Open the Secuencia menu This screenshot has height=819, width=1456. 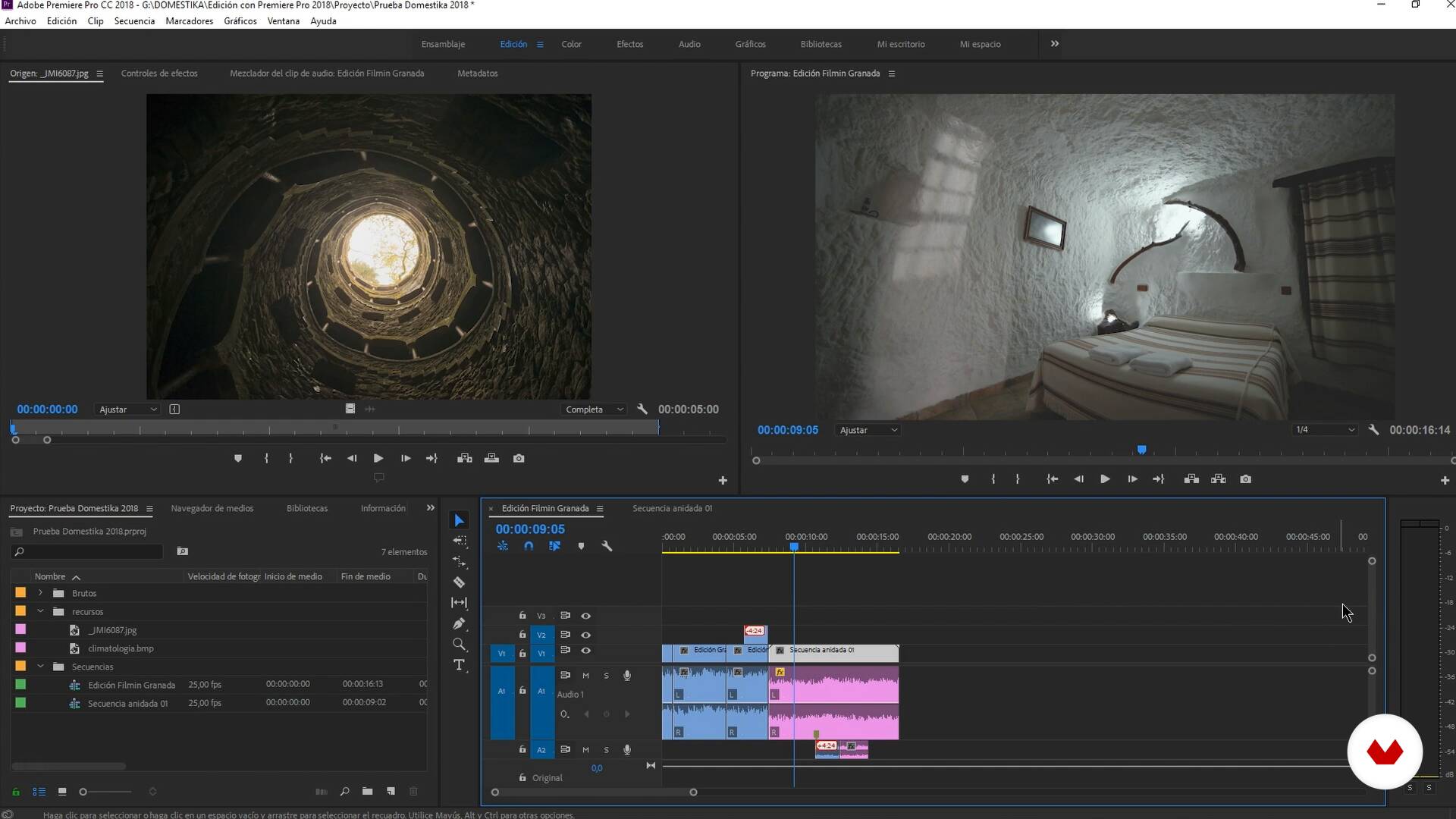(x=134, y=21)
